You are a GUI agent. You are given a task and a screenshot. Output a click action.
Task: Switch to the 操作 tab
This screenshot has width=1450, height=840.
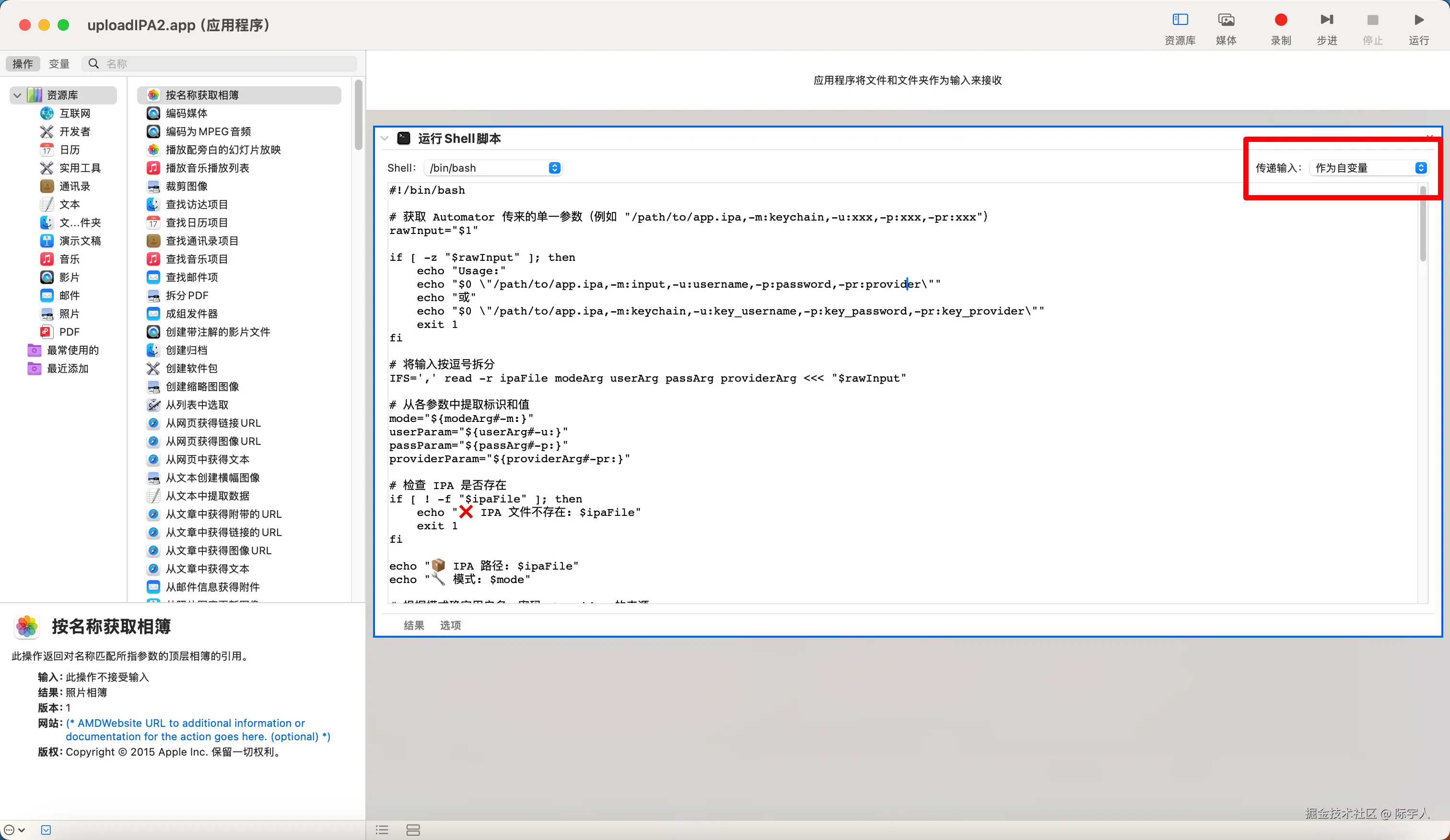point(23,64)
